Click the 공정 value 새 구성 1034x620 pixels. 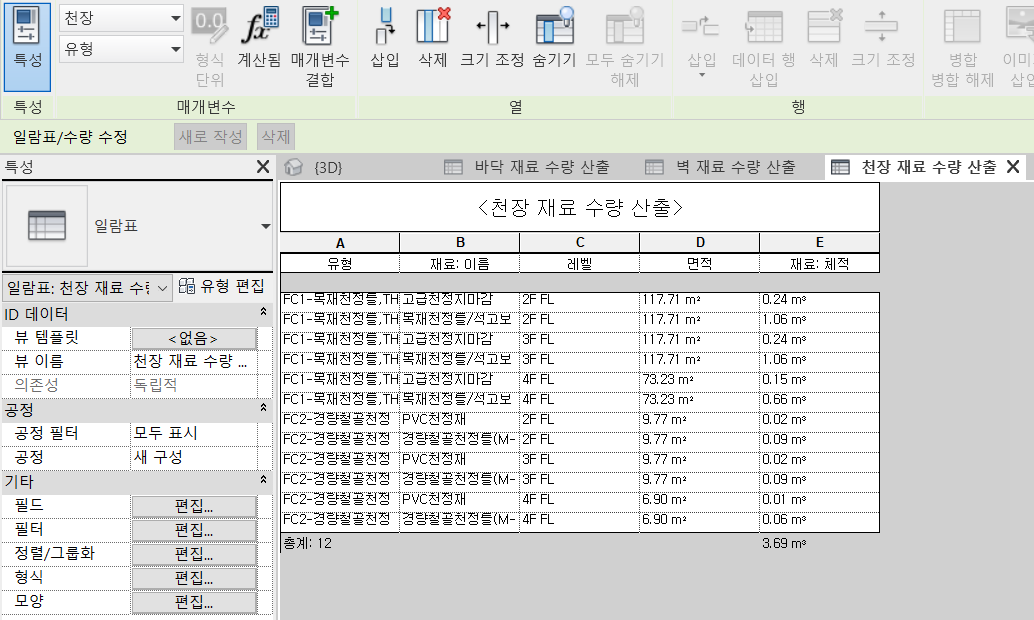(194, 457)
